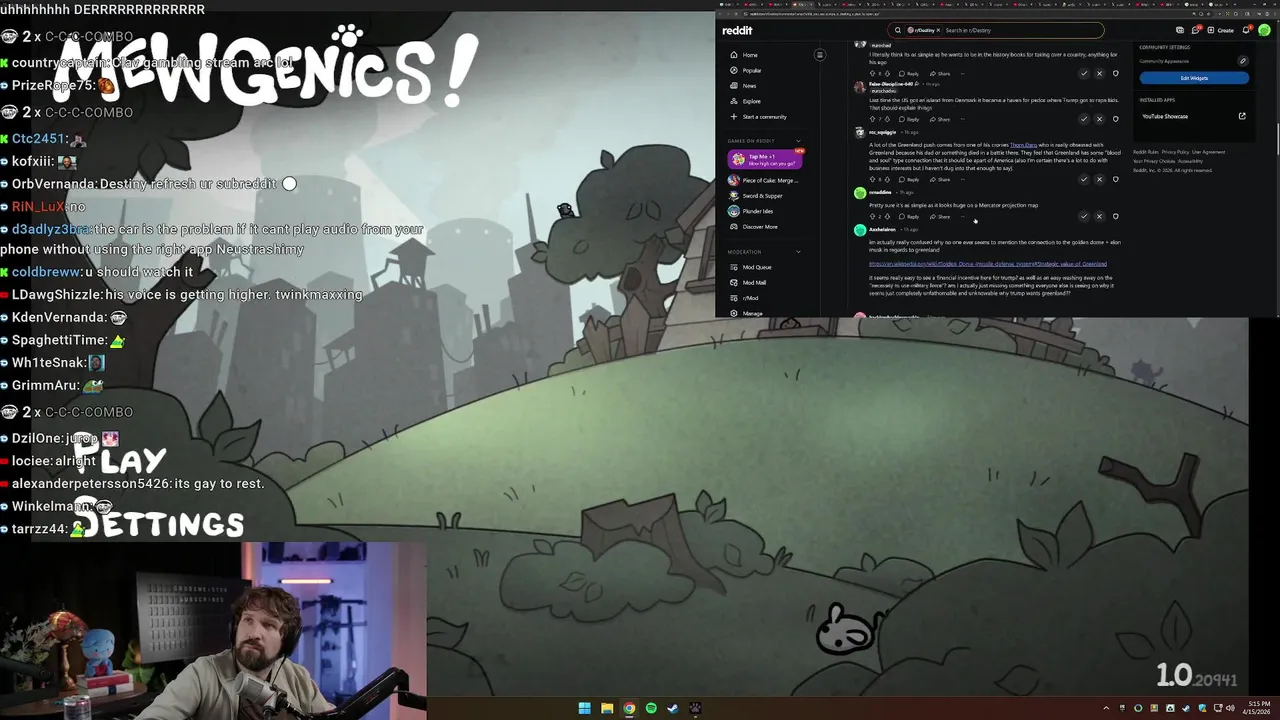
Task: Open the reddit chat icon
Action: (1196, 30)
